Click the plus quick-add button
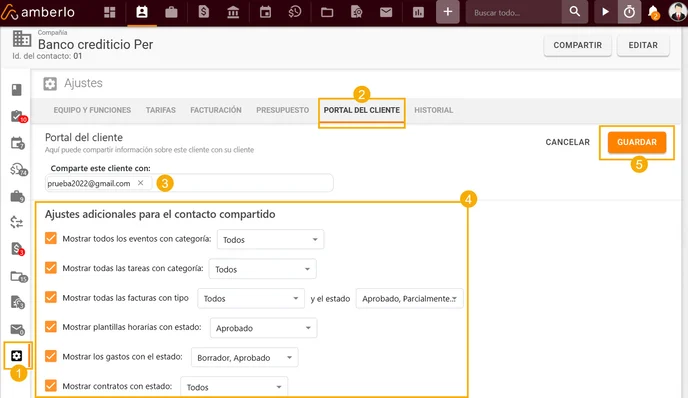 (448, 12)
